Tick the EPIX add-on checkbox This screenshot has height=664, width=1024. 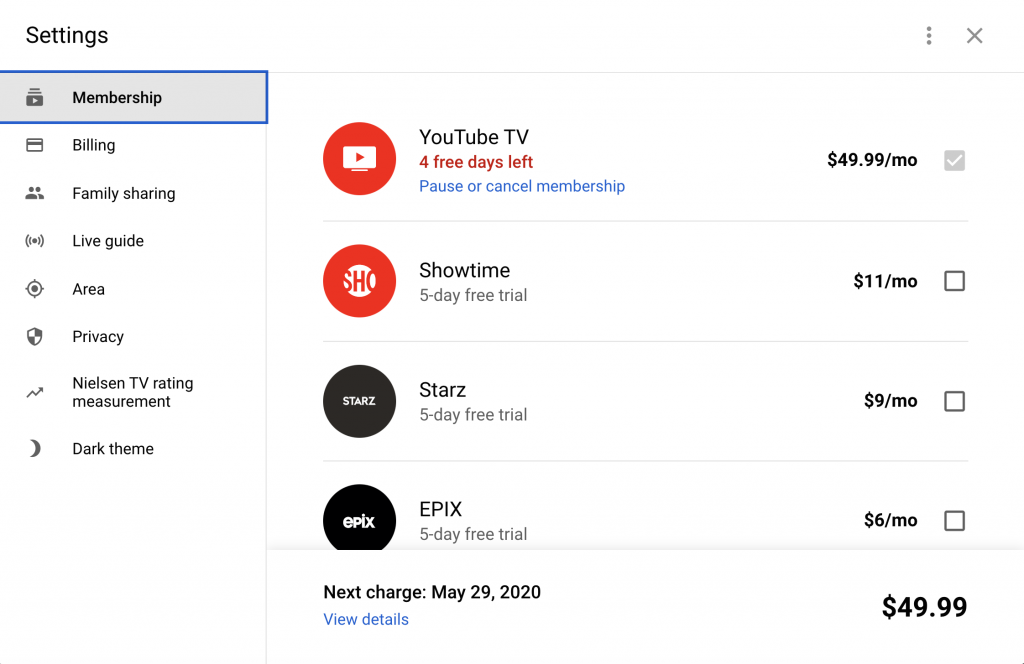[954, 520]
